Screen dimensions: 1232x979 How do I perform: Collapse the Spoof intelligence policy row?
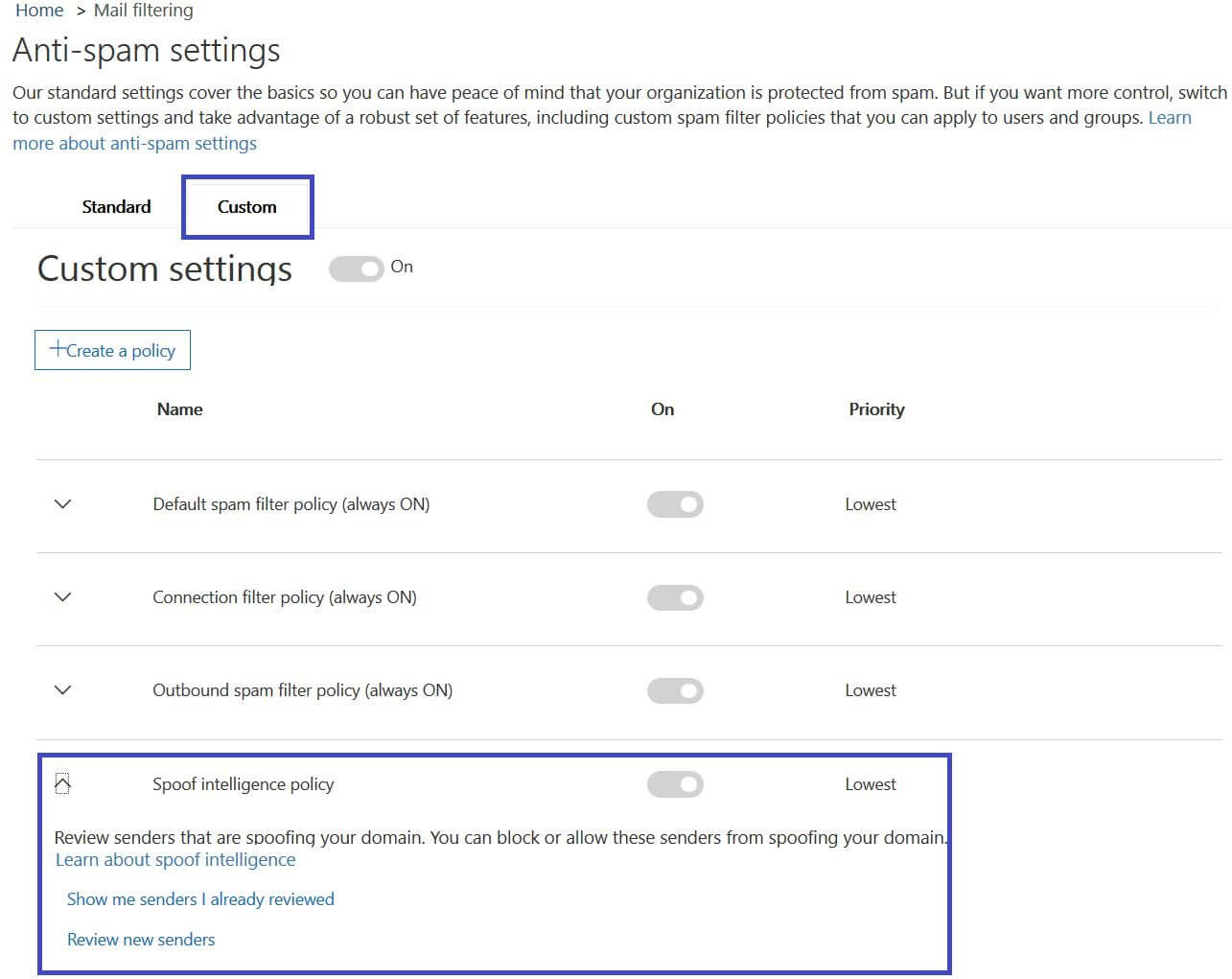click(63, 784)
